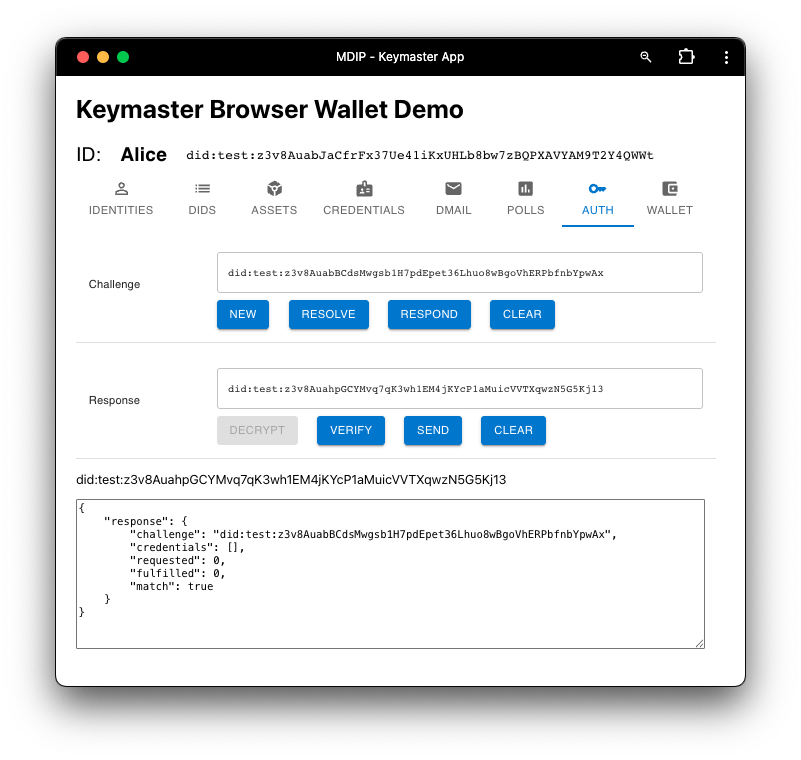Select the Assets cube icon
The width and height of the screenshot is (801, 760).
[274, 188]
